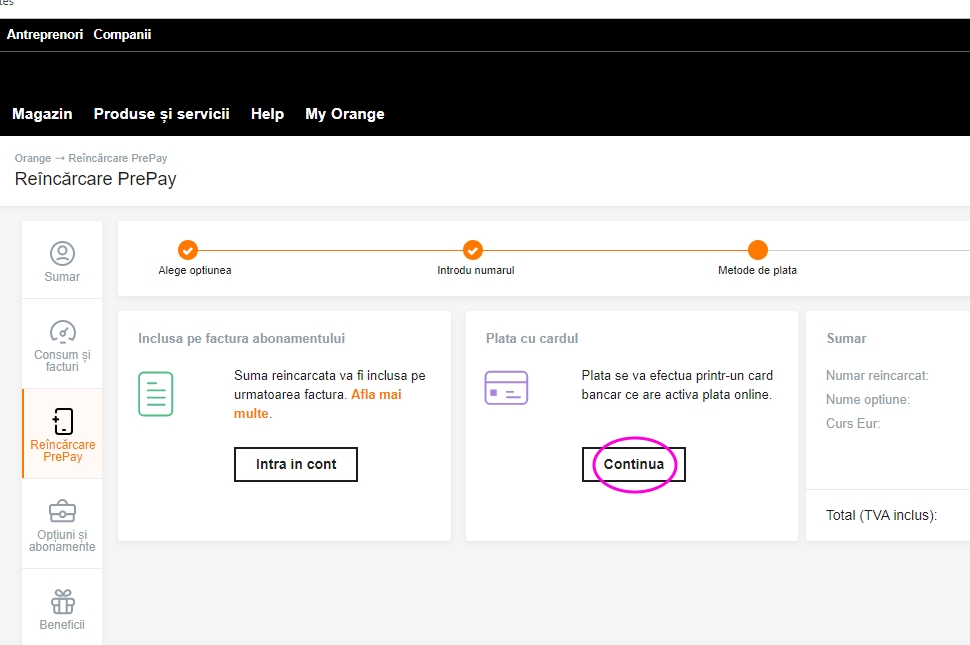Image resolution: width=970 pixels, height=645 pixels.
Task: Click the green invoice document icon
Action: [x=156, y=394]
